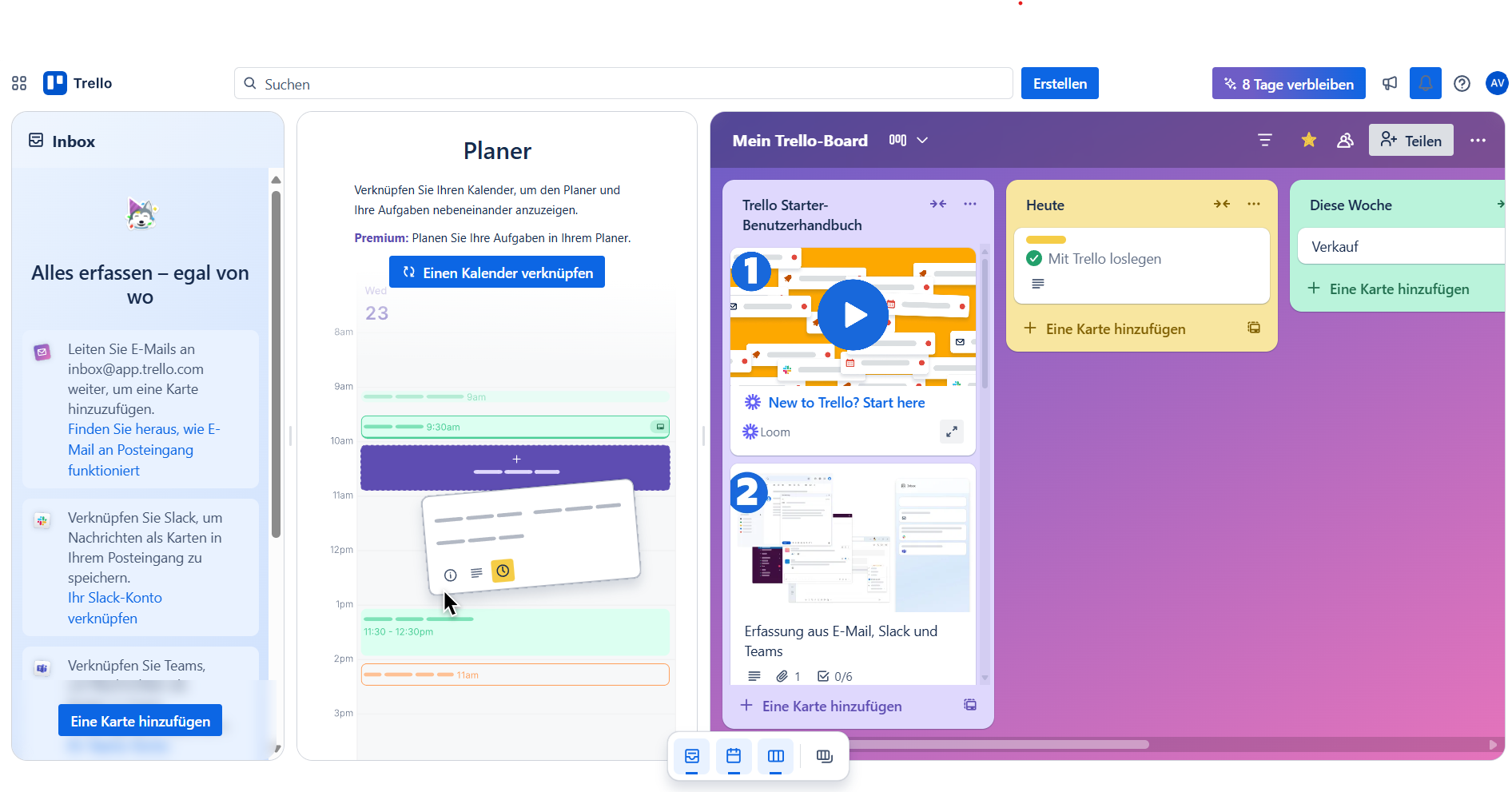Open New to Trello? Start here link
The height and width of the screenshot is (792, 1512).
click(846, 402)
